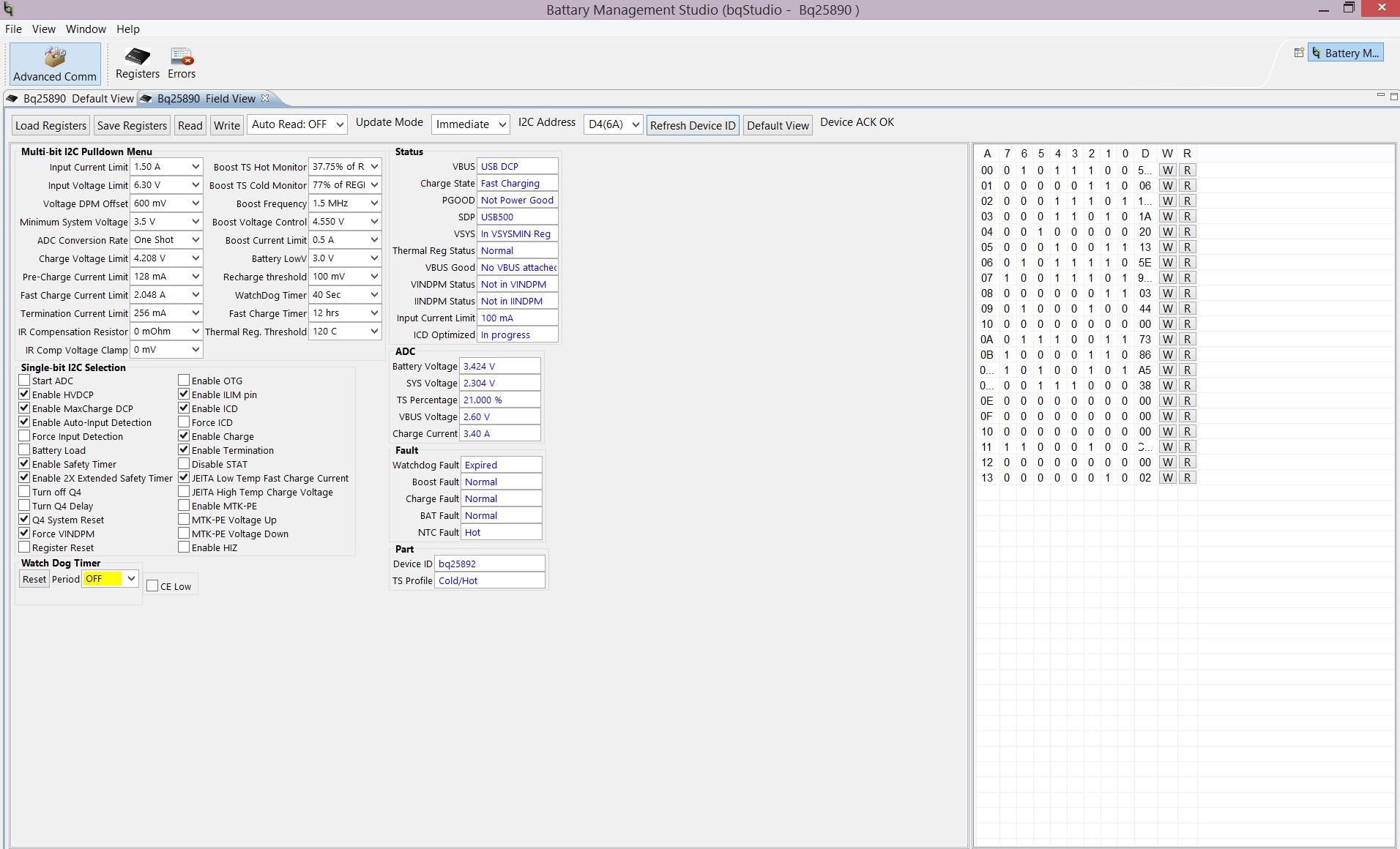Toggle Force VINDPM checkbox

coord(24,534)
